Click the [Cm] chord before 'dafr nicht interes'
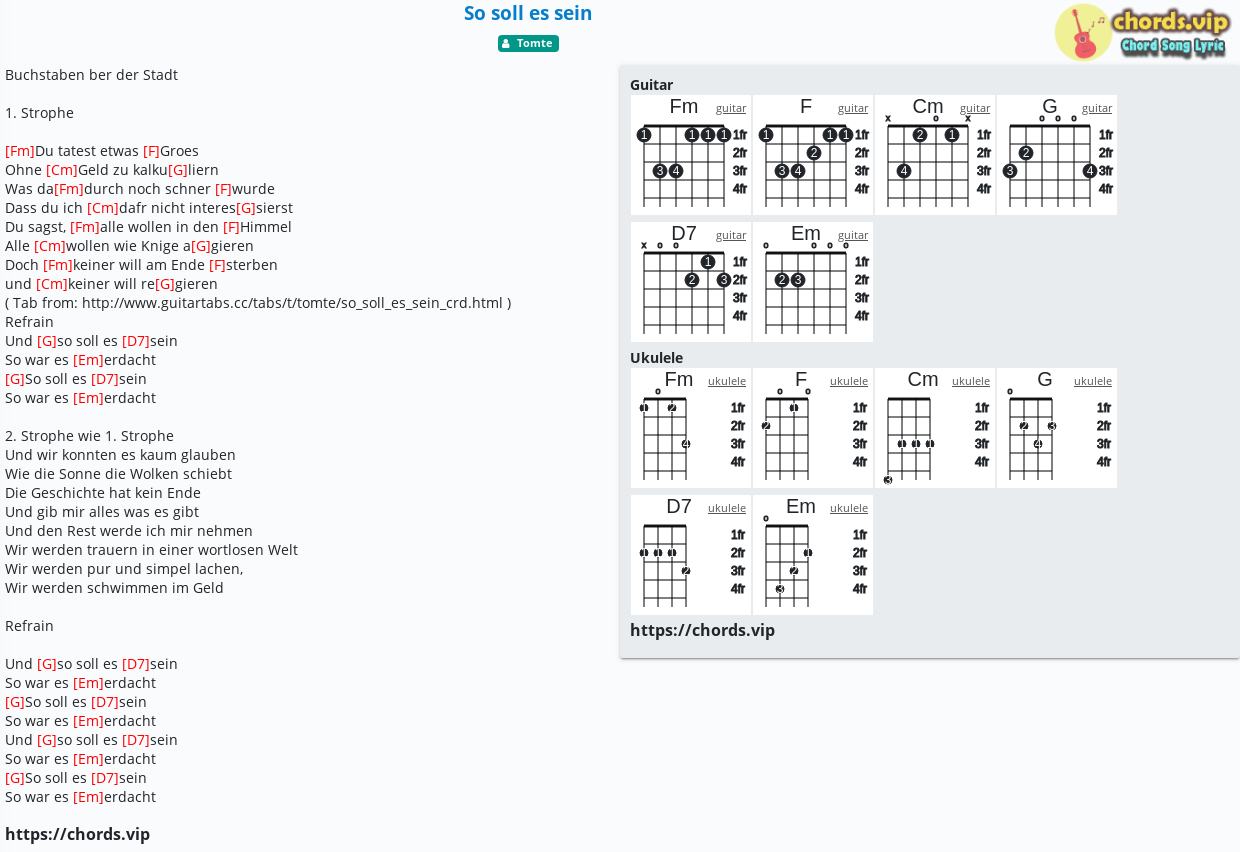 click(x=103, y=208)
